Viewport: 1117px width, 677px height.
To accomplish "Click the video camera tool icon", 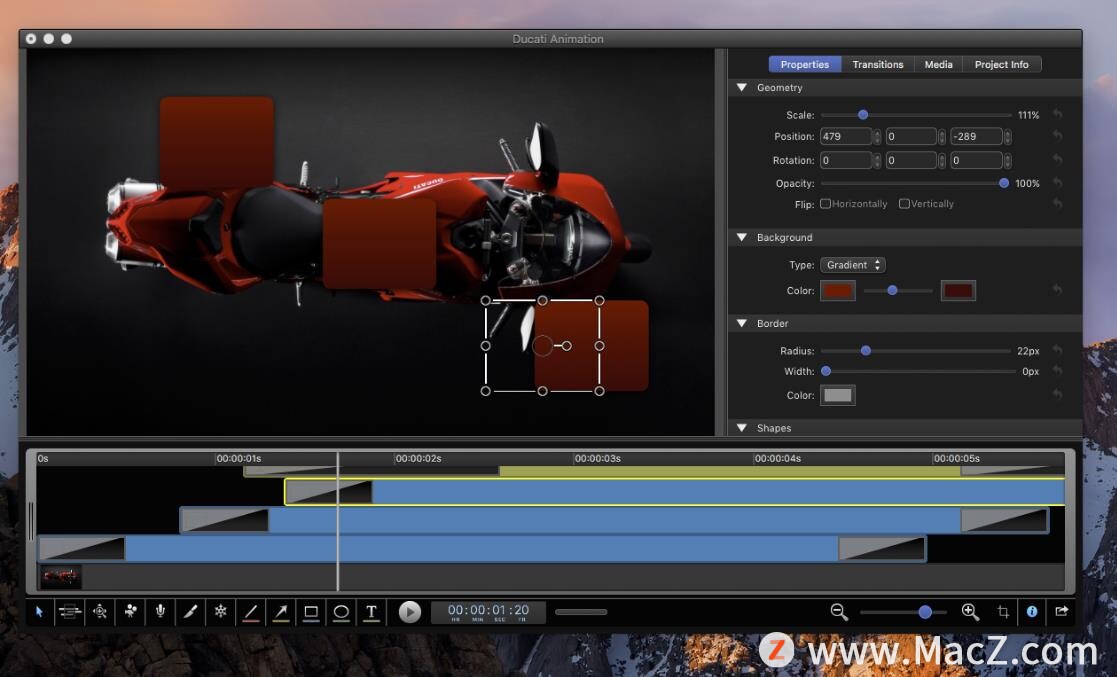I will 130,611.
